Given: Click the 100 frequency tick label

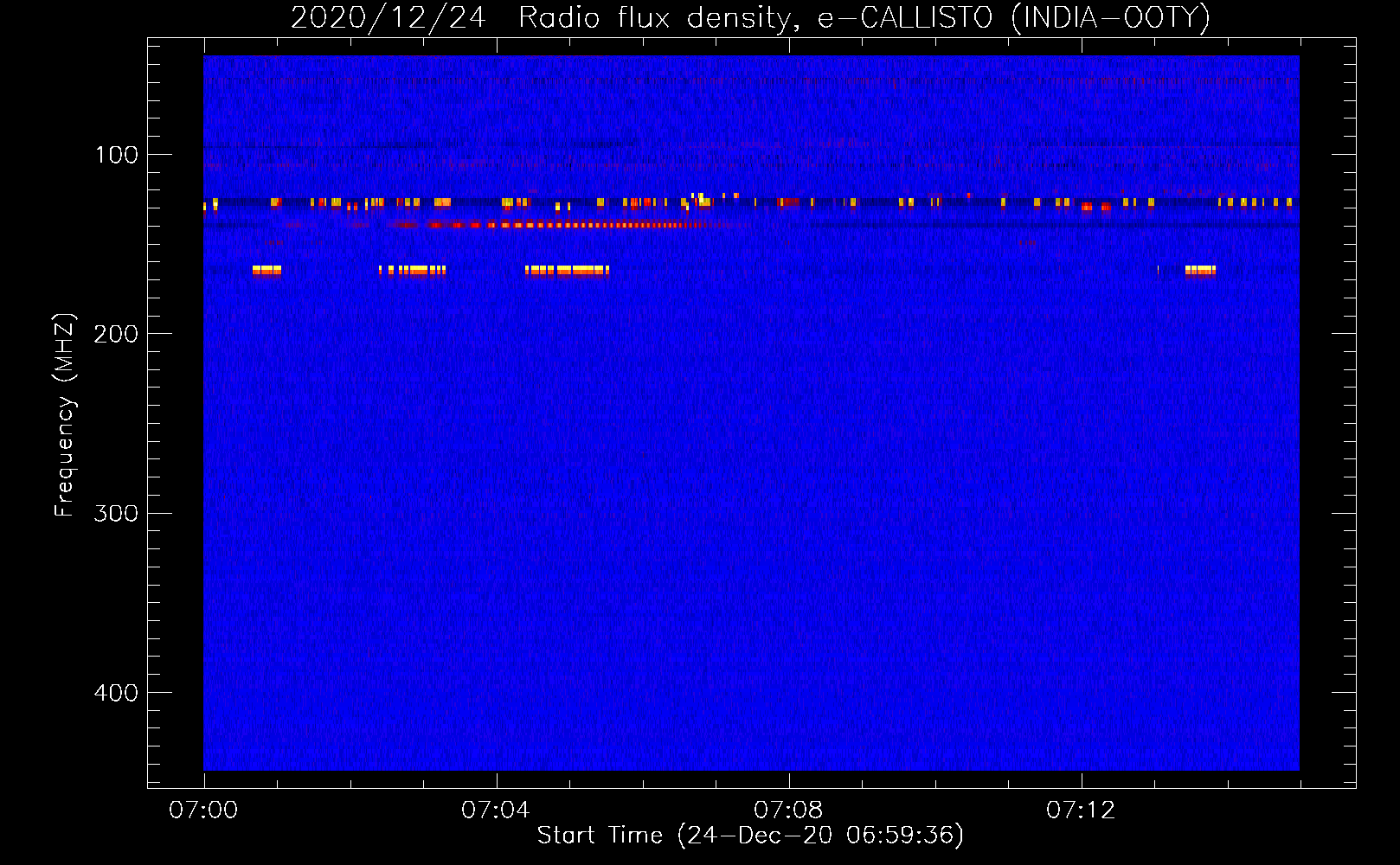Looking at the screenshot, I should 117,155.
